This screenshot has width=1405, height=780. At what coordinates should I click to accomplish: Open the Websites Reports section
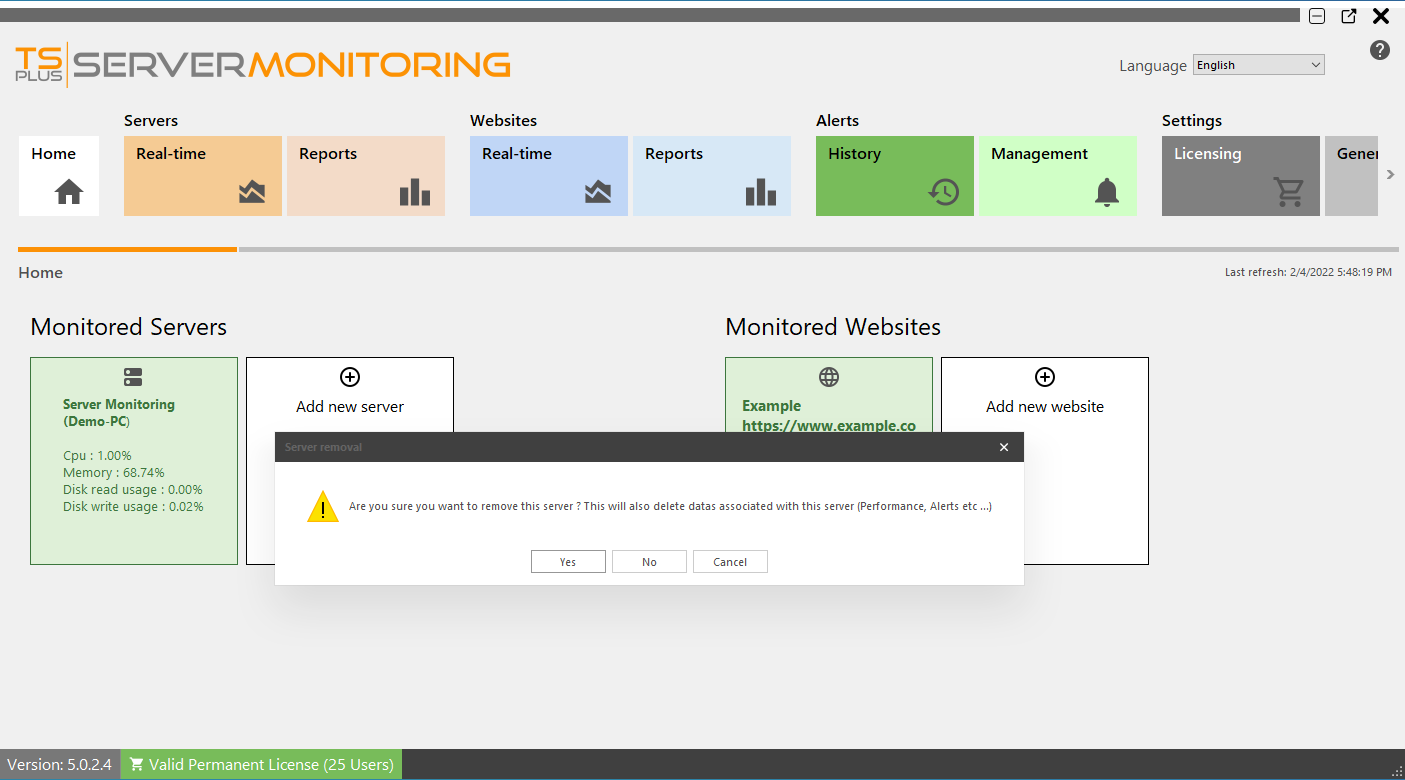[711, 176]
